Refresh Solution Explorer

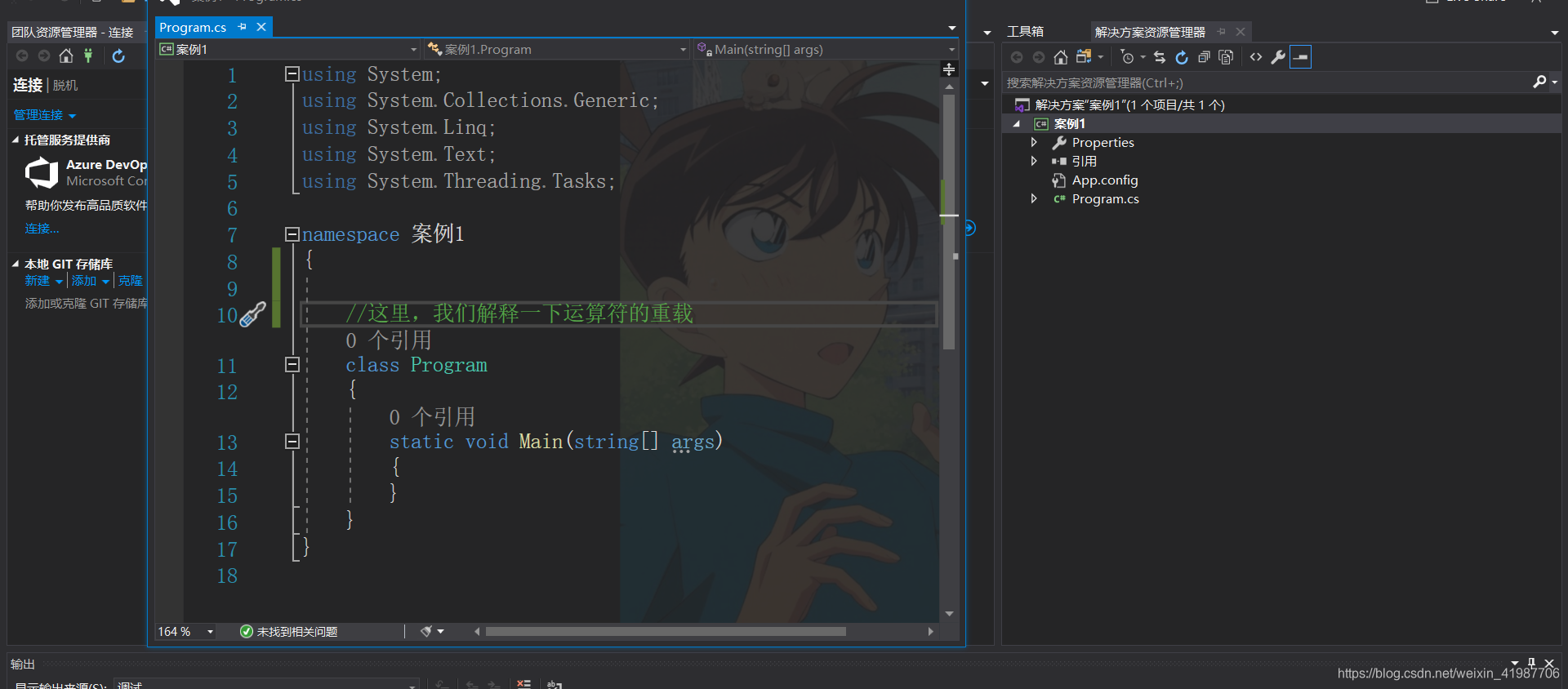tap(1182, 57)
